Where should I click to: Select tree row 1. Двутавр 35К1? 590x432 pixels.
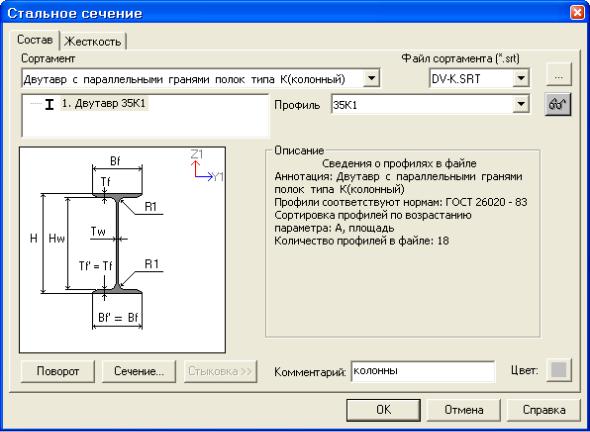(x=105, y=104)
